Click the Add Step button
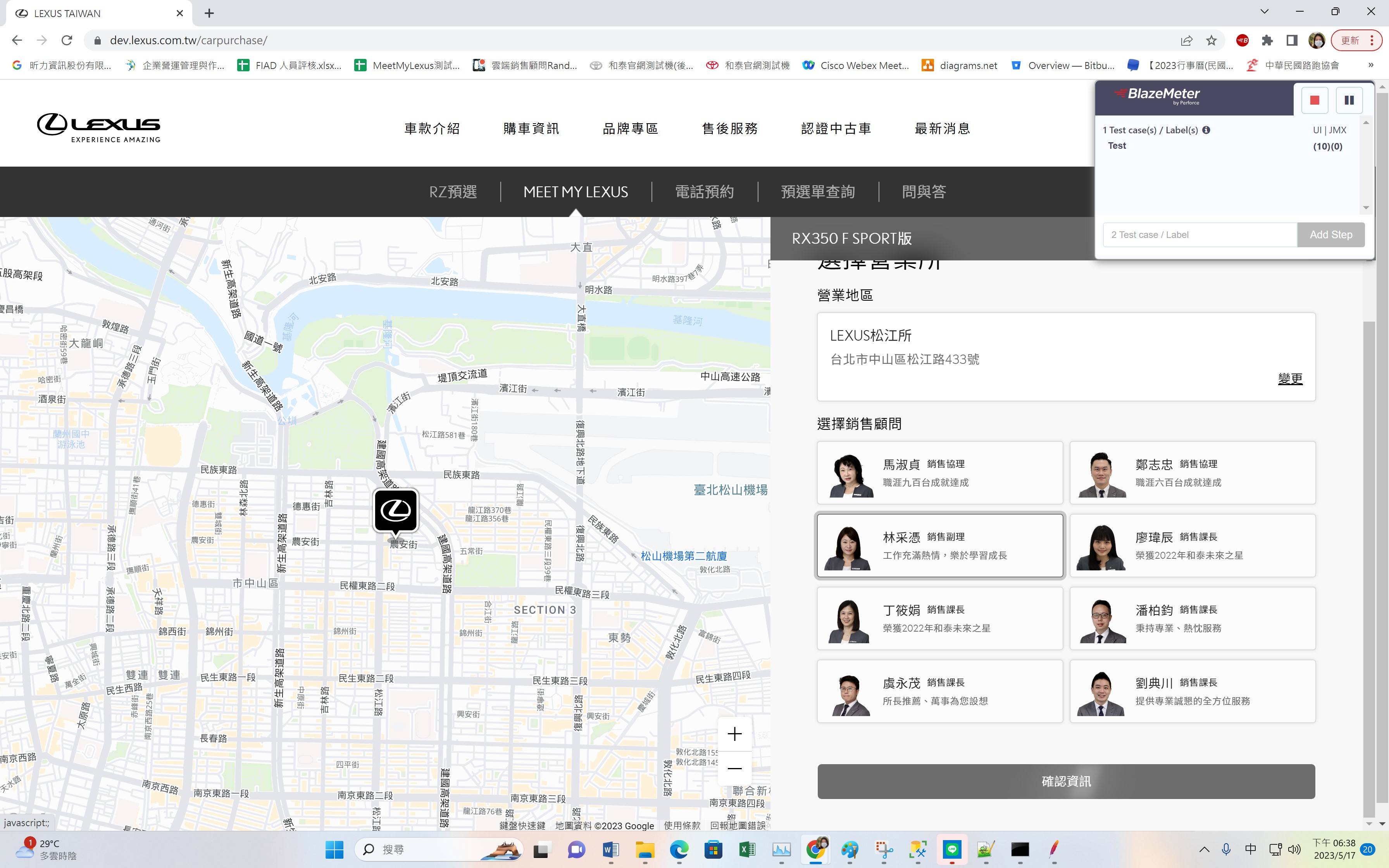 1330,235
